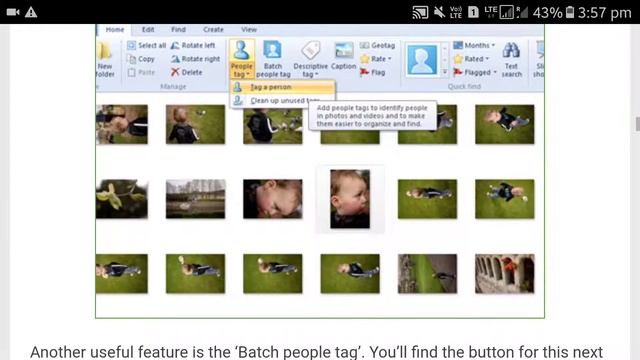Click the Geotag button
Screen dimensions: 640x360
(378, 45)
